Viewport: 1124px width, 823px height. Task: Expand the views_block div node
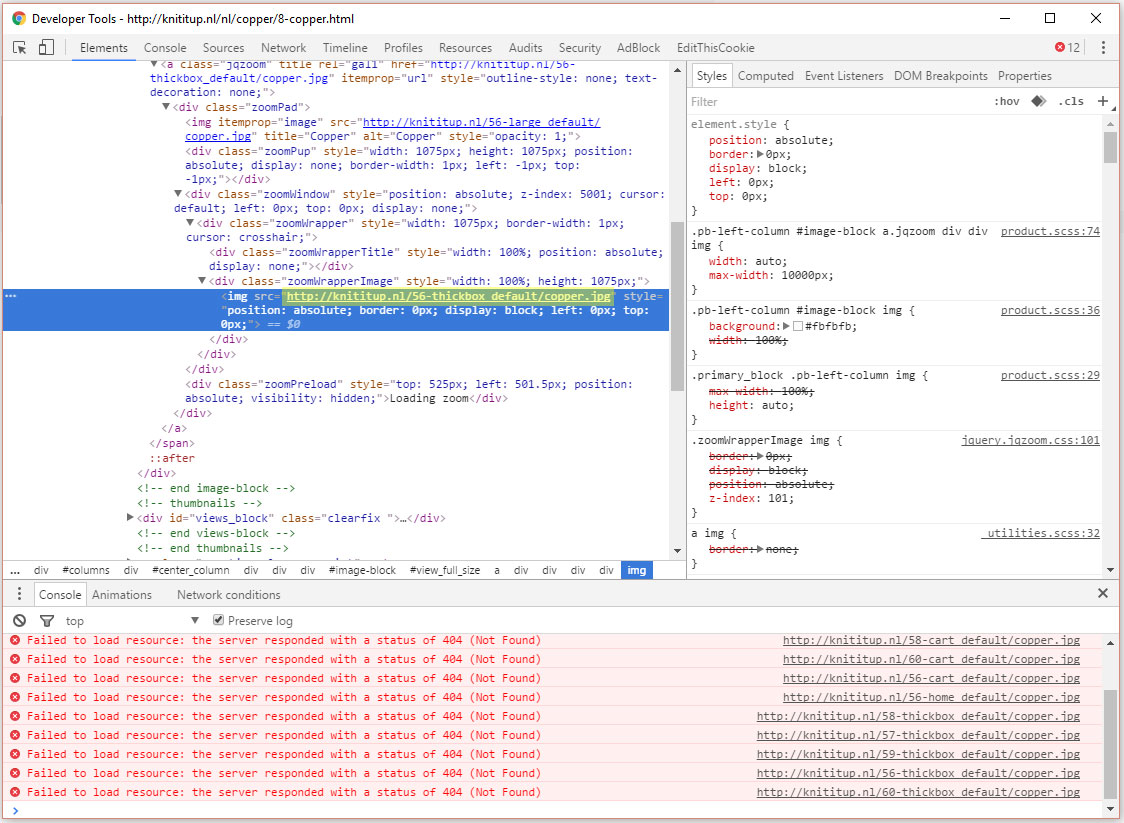click(130, 518)
